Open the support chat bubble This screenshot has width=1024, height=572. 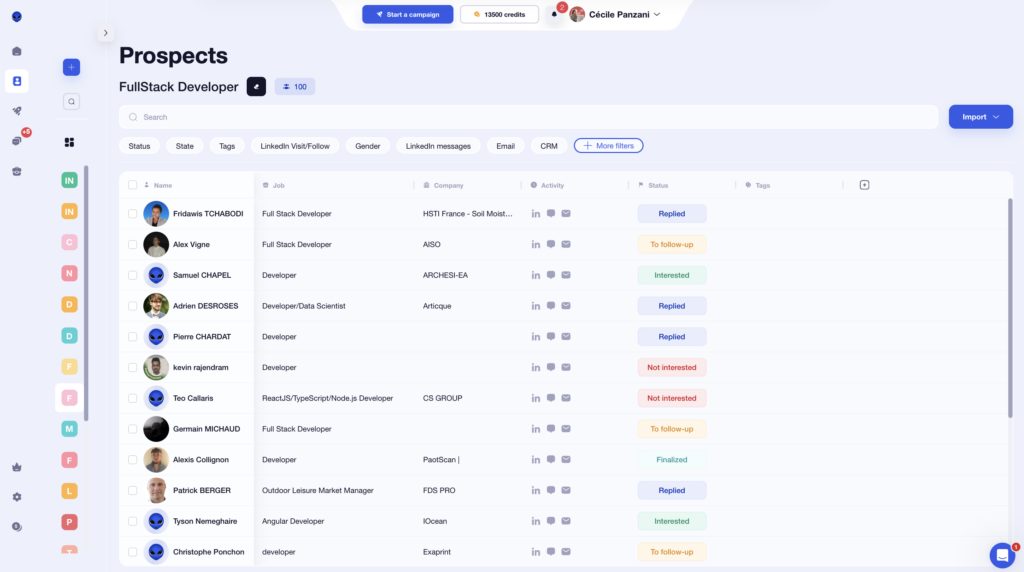tap(1001, 555)
